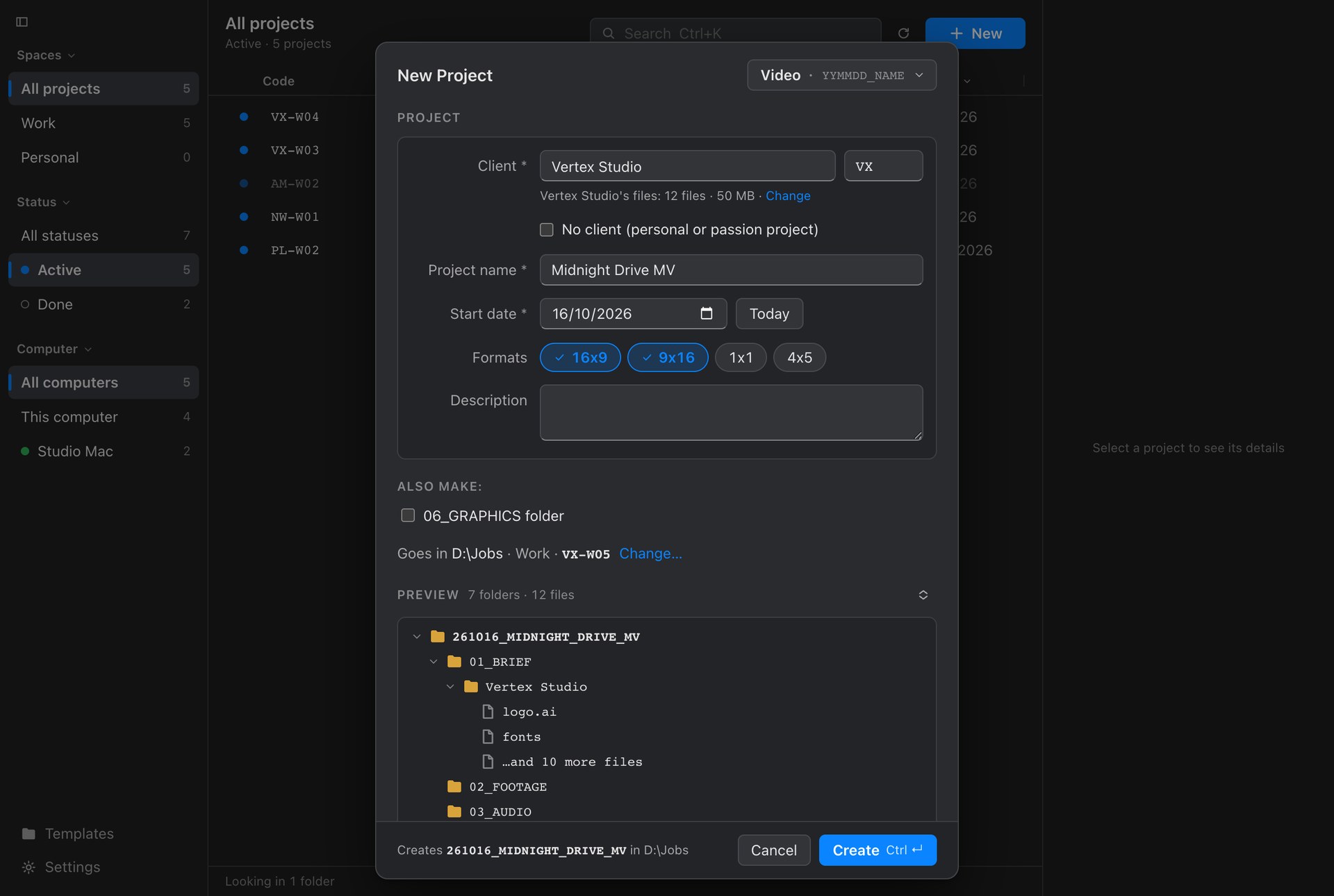
Task: Select This computer filter
Action: pyautogui.click(x=104, y=417)
